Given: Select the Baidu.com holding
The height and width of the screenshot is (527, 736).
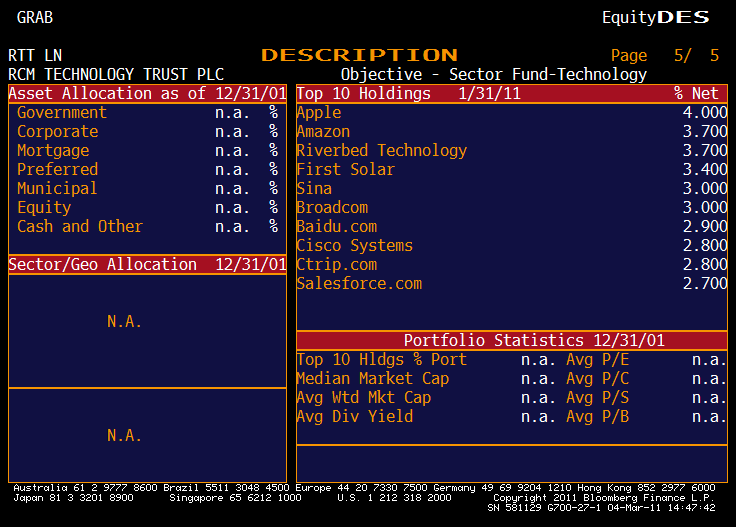Looking at the screenshot, I should [336, 227].
